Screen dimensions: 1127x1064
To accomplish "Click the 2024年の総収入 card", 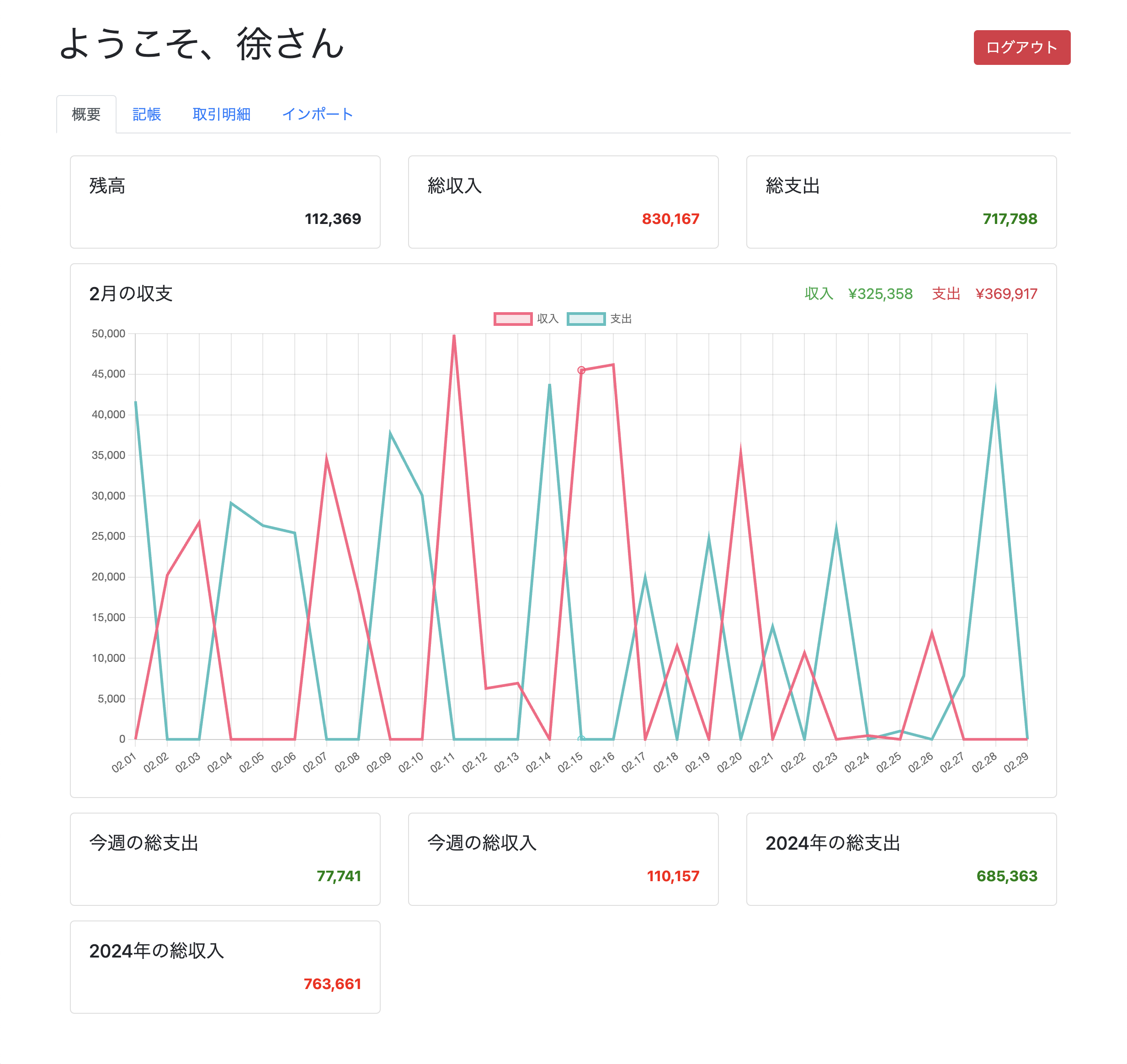I will point(225,967).
